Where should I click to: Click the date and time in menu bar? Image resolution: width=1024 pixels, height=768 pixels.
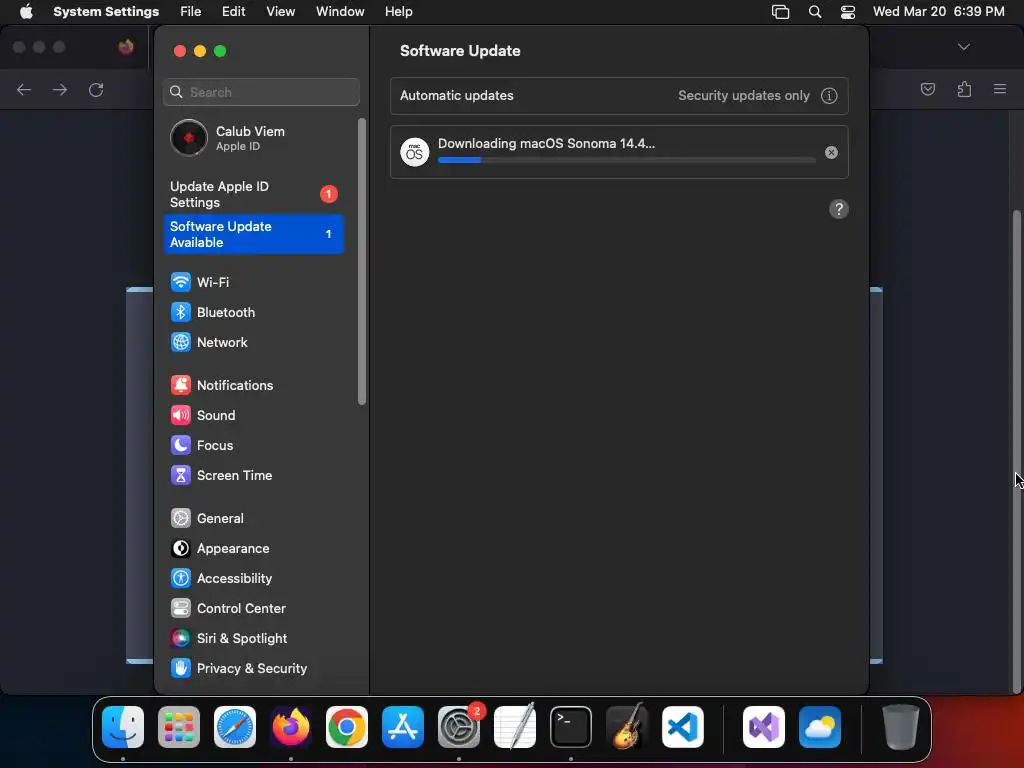pyautogui.click(x=938, y=12)
